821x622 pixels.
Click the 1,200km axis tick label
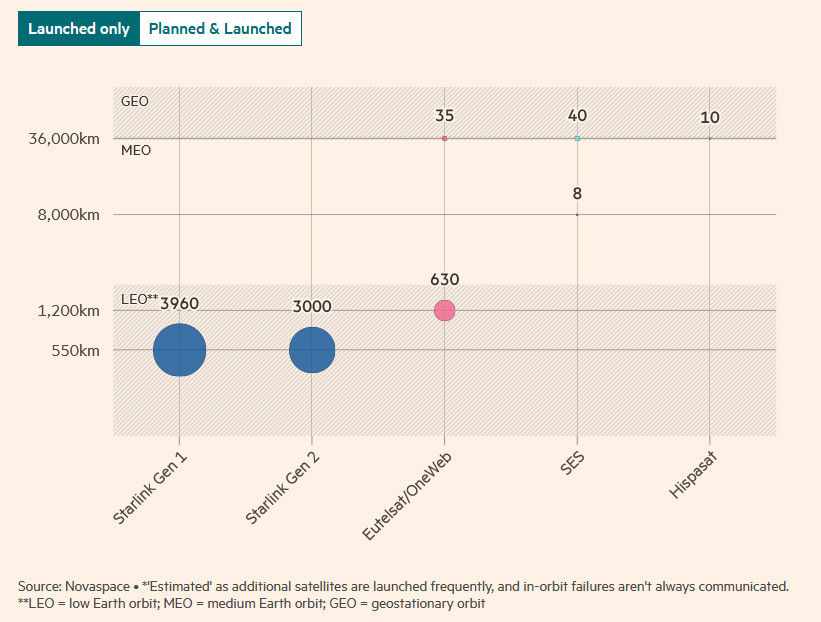69,311
